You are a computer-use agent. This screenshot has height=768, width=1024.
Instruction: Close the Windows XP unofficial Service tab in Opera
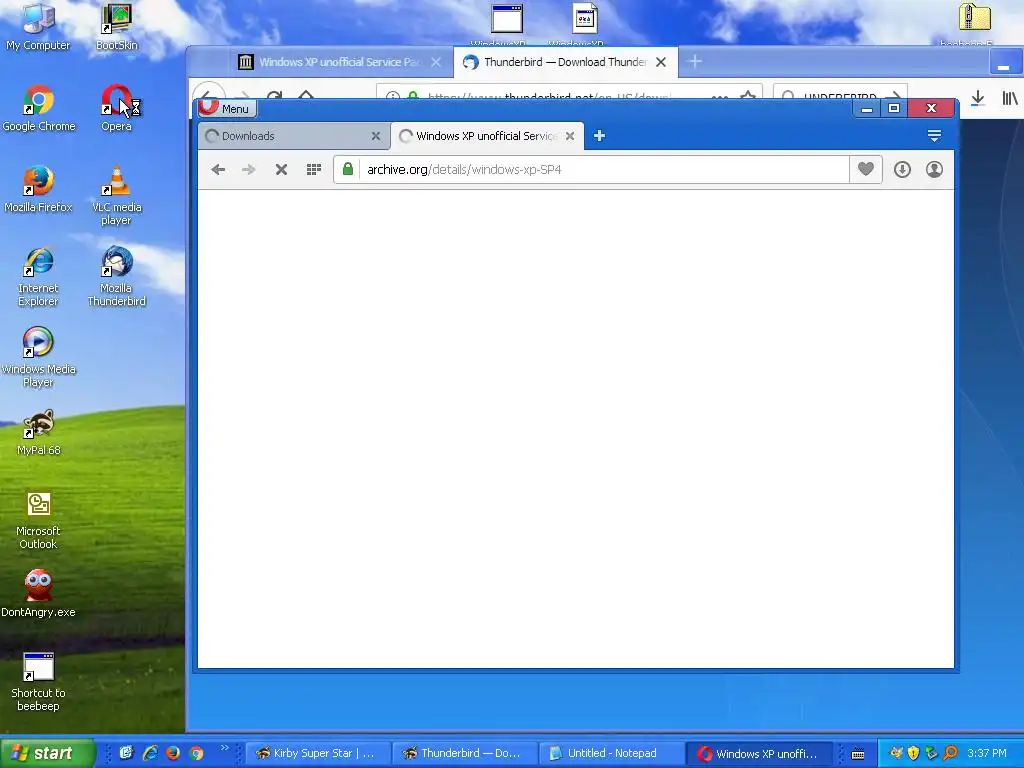click(x=570, y=136)
